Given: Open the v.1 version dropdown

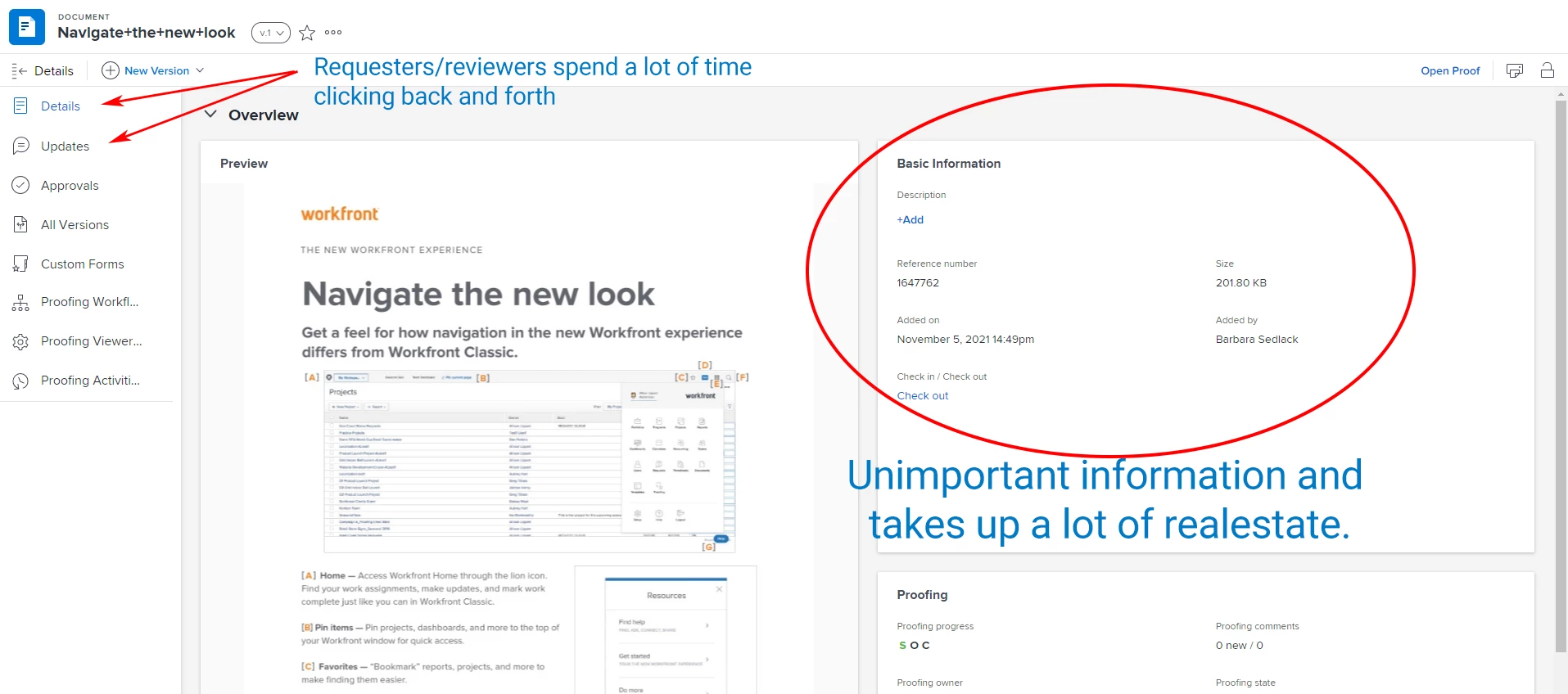Looking at the screenshot, I should (270, 33).
